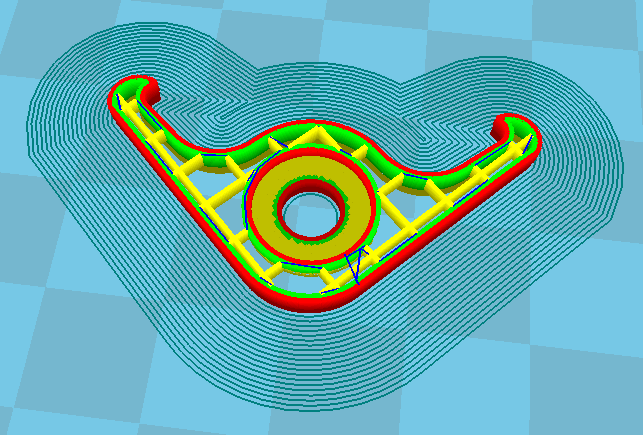Screen dimensions: 643x435
Task: Click the blue triangular travel move lines
Action: [x=356, y=264]
